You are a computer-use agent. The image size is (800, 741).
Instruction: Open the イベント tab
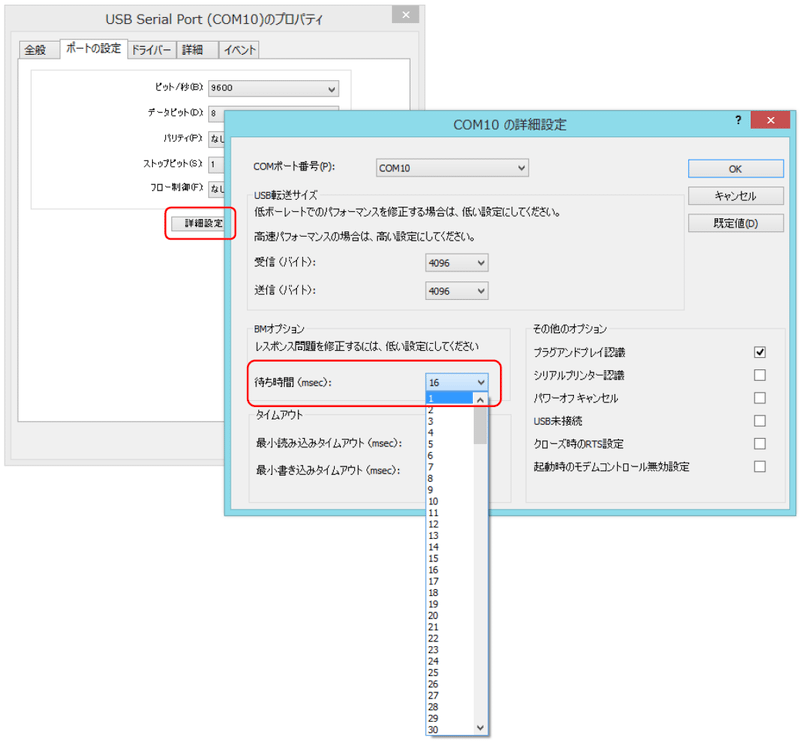239,49
